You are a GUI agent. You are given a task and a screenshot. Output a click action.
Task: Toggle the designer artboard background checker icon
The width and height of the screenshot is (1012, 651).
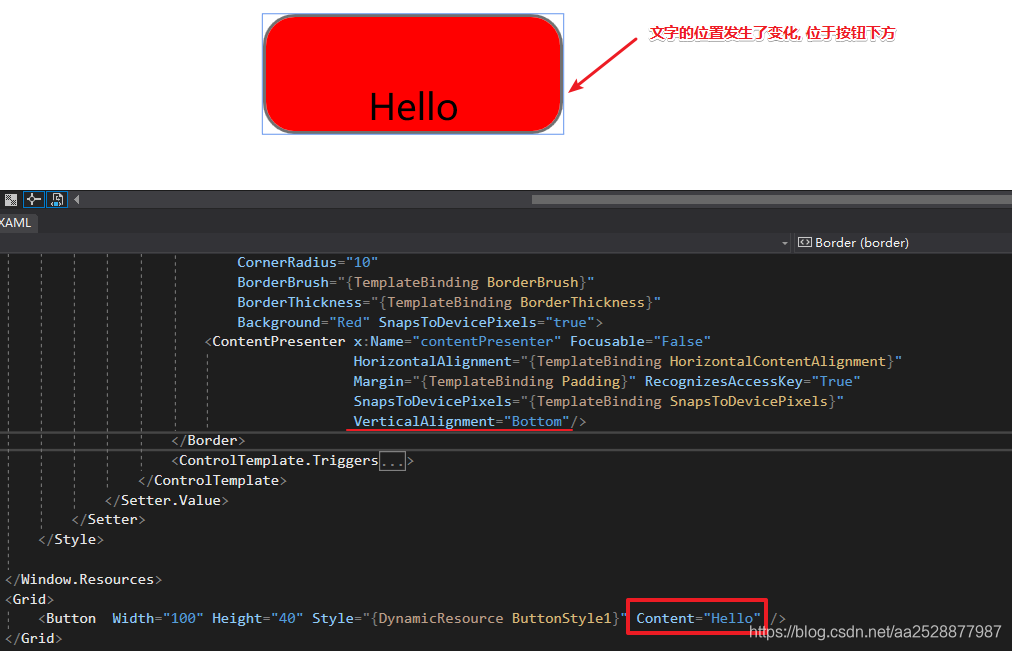coord(10,199)
